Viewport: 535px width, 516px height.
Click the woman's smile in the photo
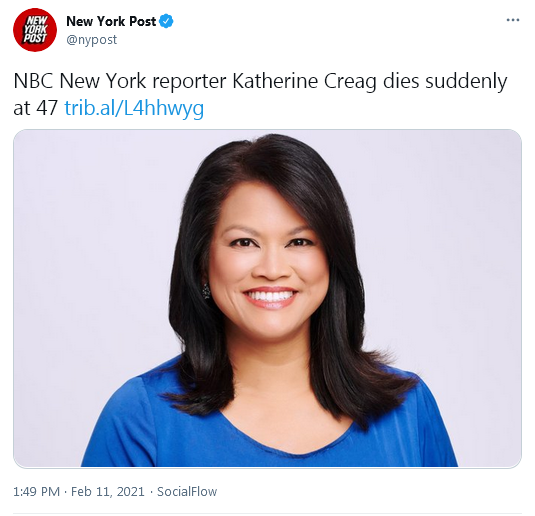tap(270, 296)
